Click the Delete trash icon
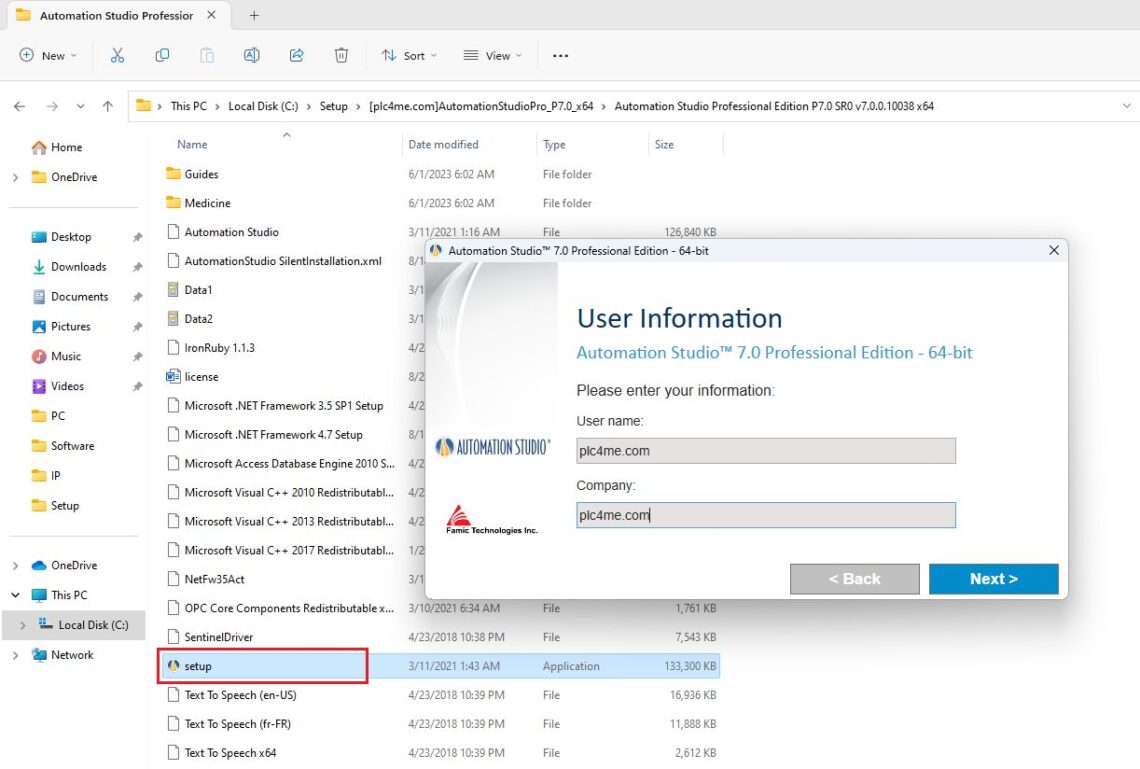The image size is (1140, 769). [341, 56]
